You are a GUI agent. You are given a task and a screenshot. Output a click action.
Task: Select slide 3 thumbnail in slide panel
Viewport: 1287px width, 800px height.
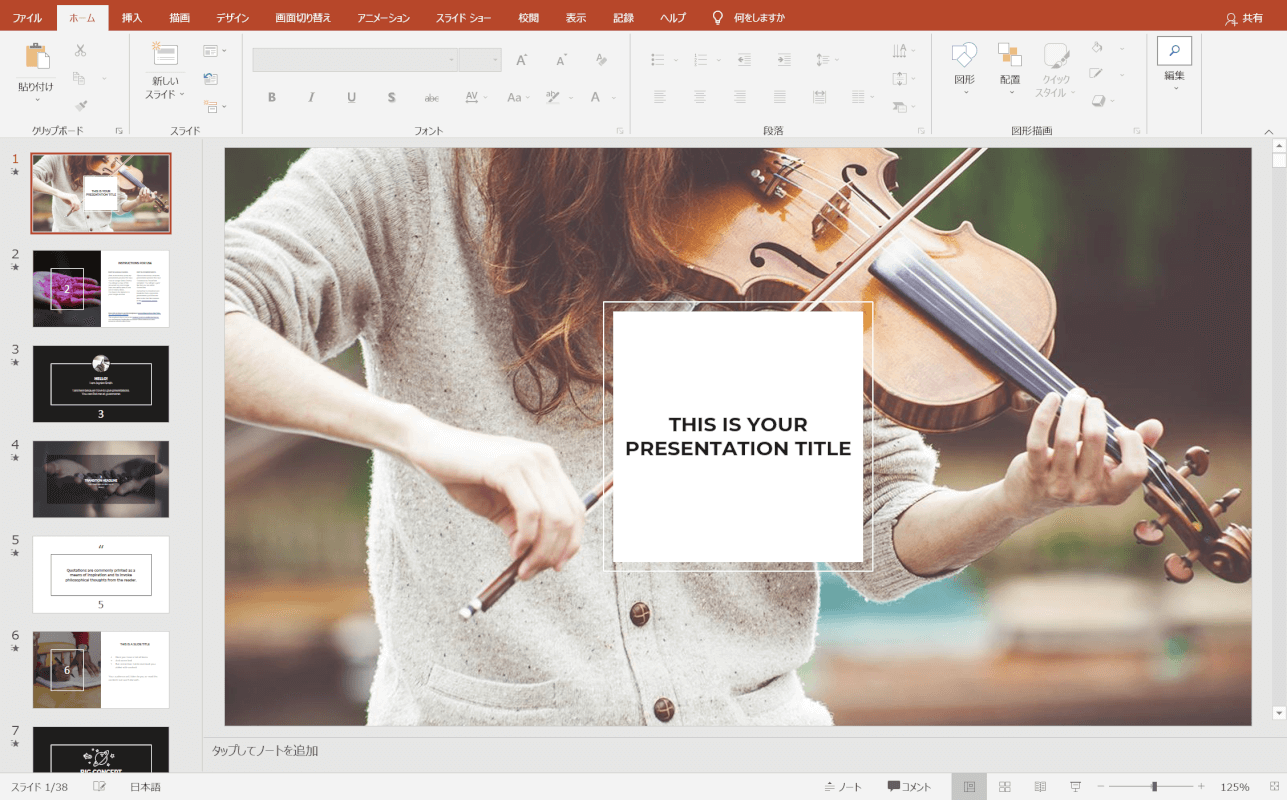pyautogui.click(x=101, y=384)
